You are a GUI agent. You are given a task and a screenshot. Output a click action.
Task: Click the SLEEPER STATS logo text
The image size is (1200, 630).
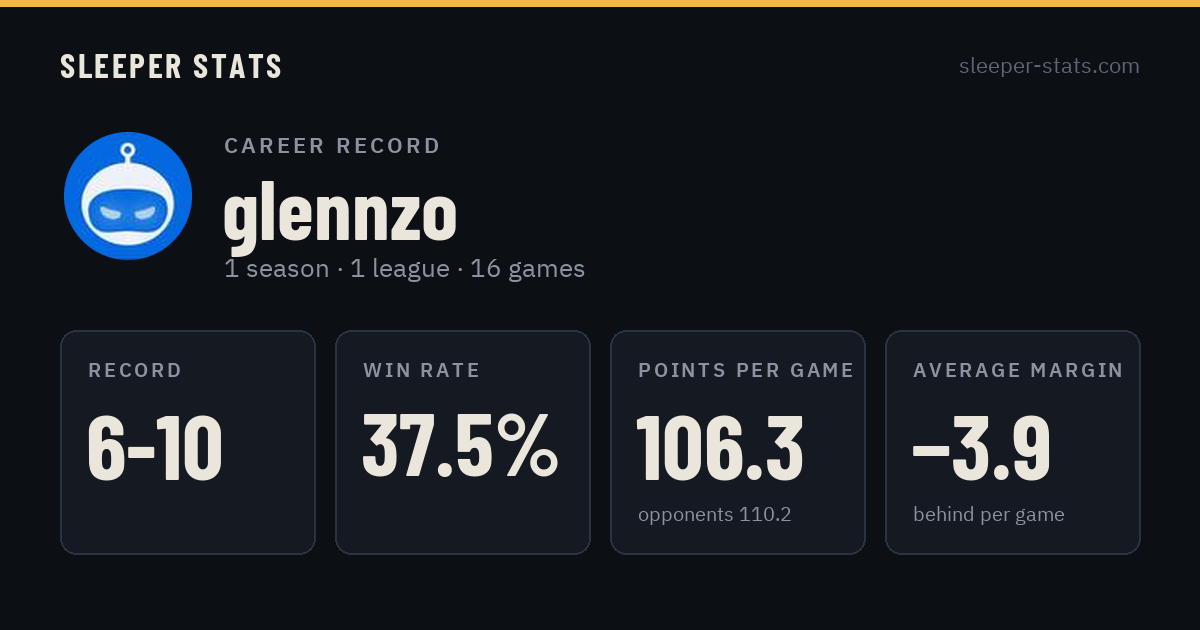click(x=171, y=67)
